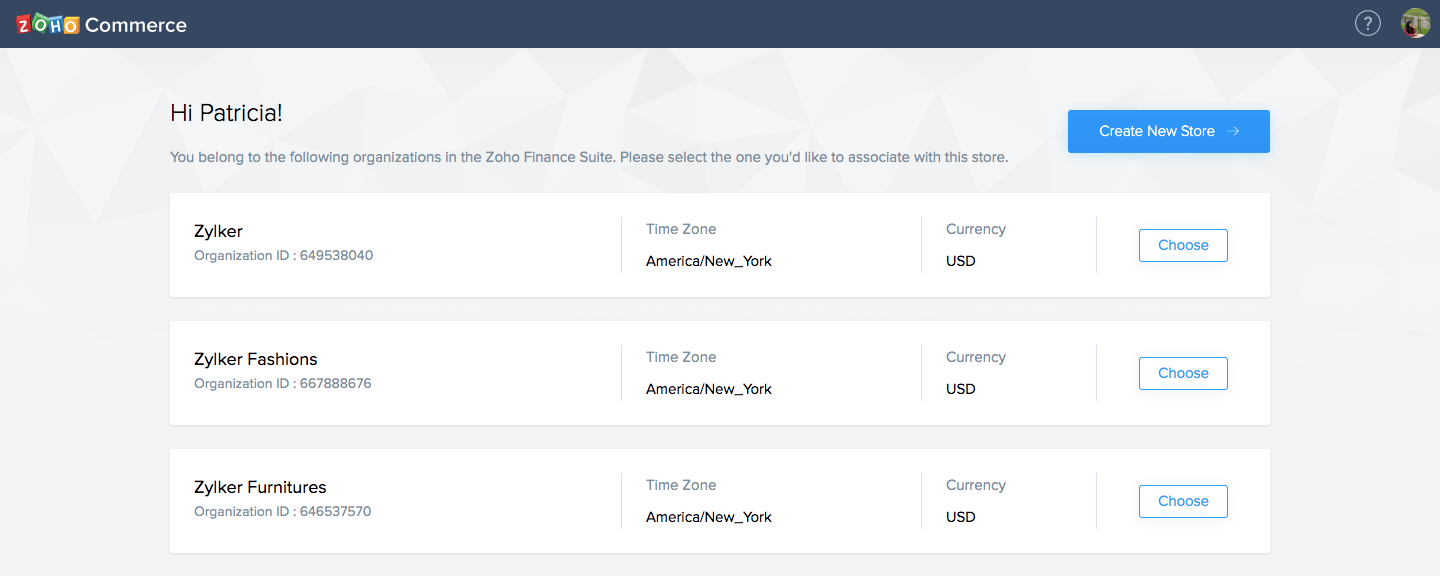Click Zylker's USD currency value
Image resolution: width=1440 pixels, height=576 pixels.
(960, 261)
